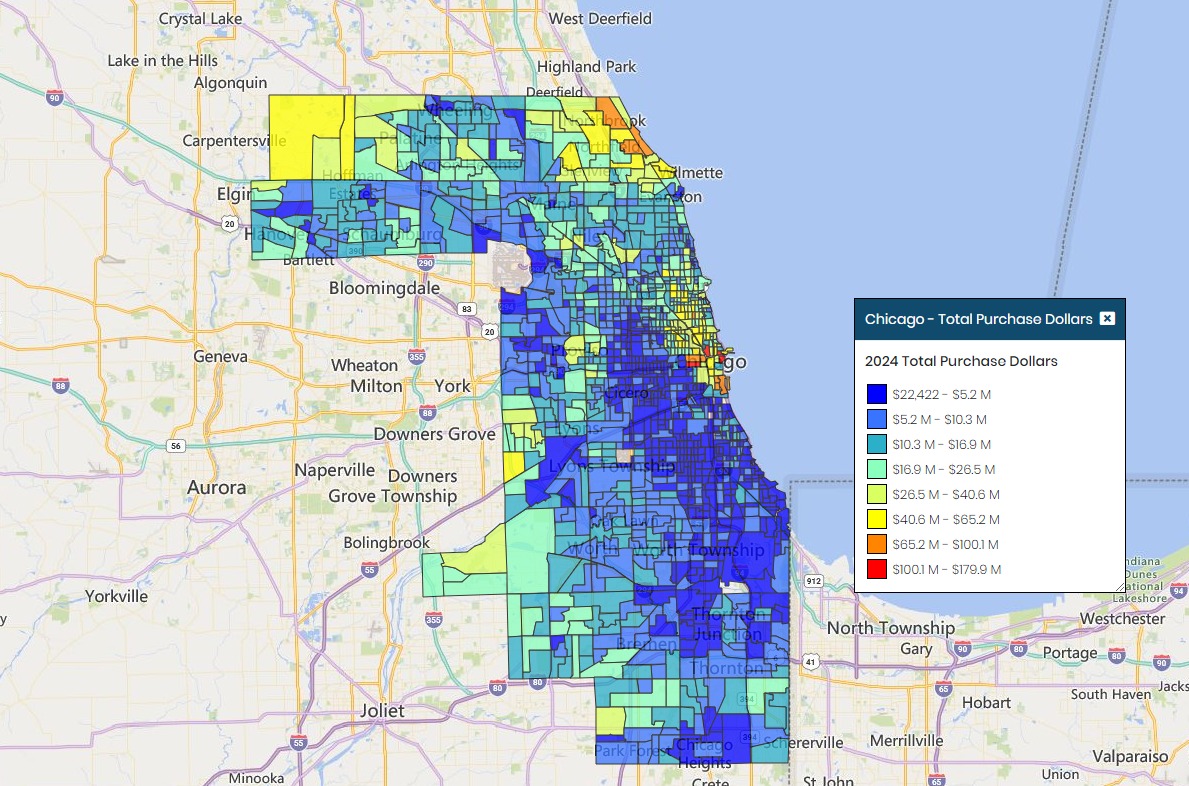The width and height of the screenshot is (1189, 786).
Task: Click the aqua $16.9 M - $26.5 M swatch
Action: 877,469
